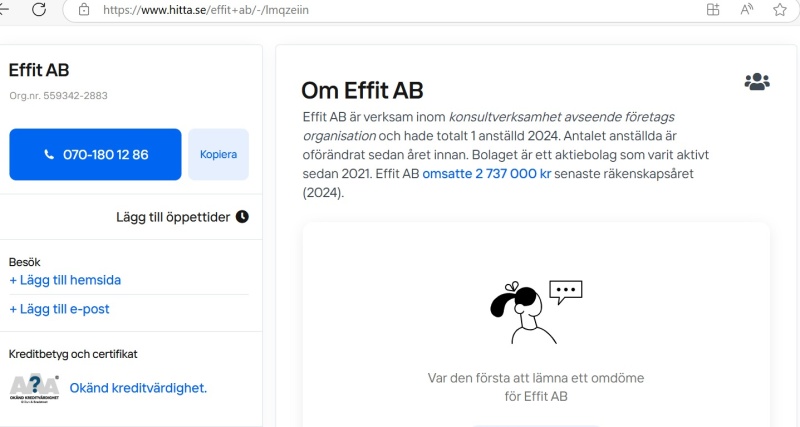The height and width of the screenshot is (427, 800).
Task: View site information lock icon
Action: (84, 10)
